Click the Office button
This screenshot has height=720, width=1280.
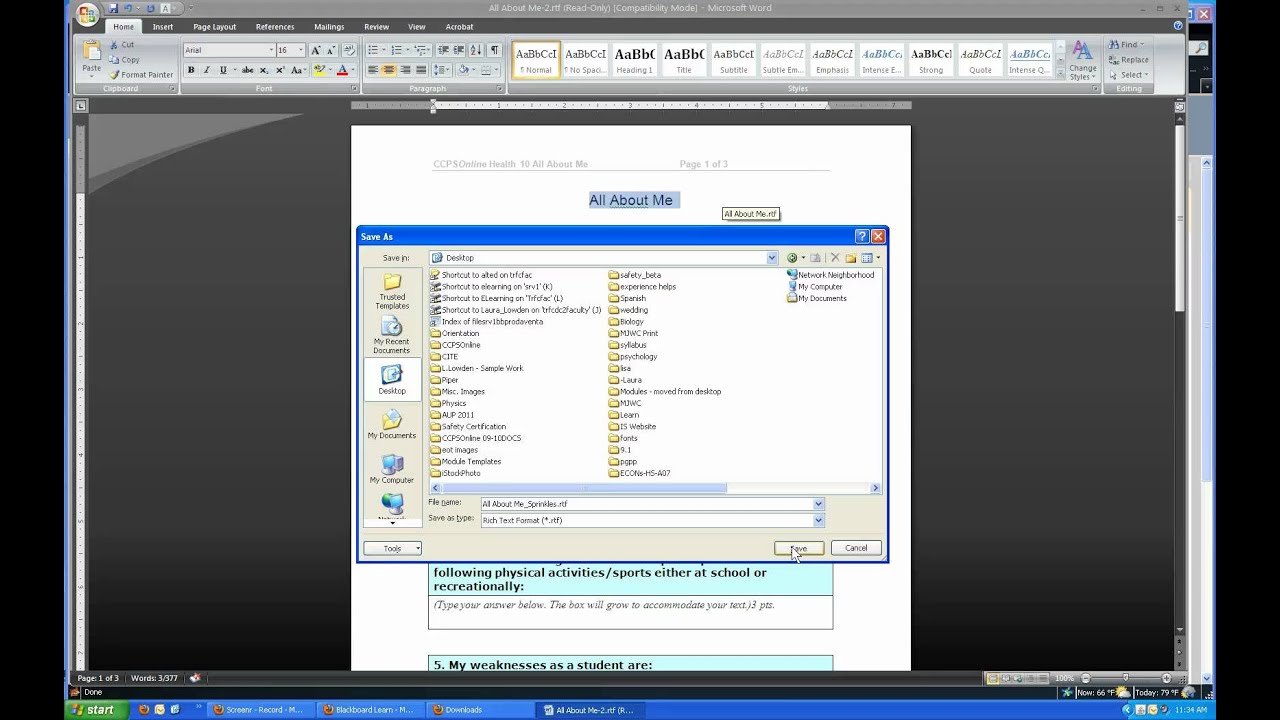pos(88,15)
